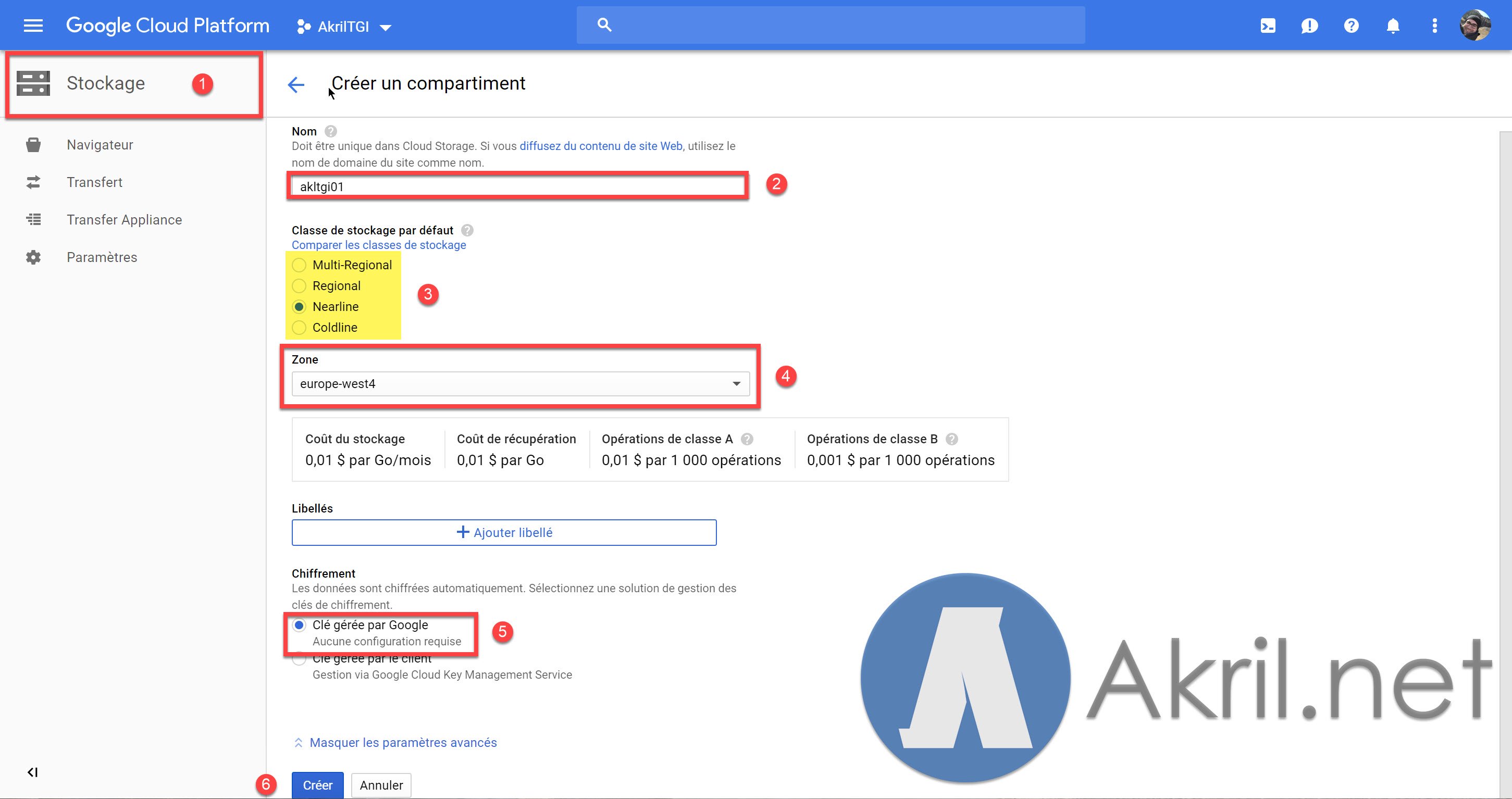Open the Navigateur sidebar item
Screen dimensions: 1512x799
(x=100, y=145)
